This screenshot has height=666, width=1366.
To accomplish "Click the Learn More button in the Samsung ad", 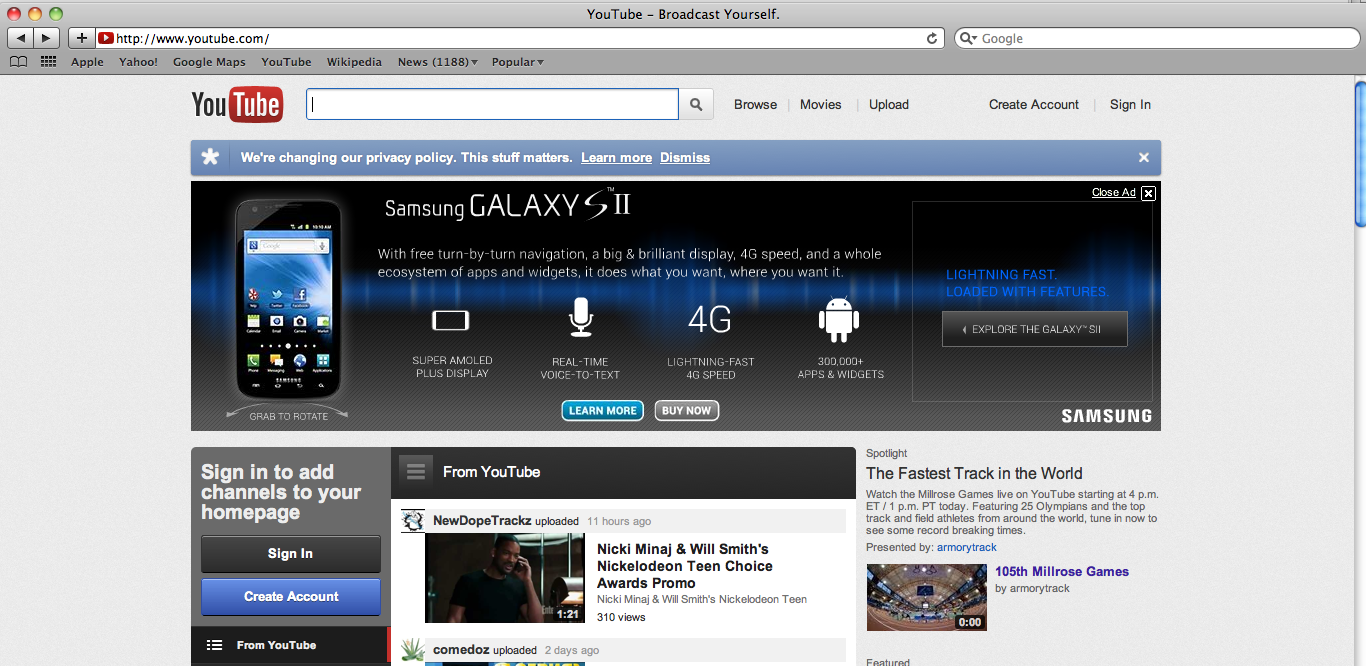I will click(x=603, y=410).
